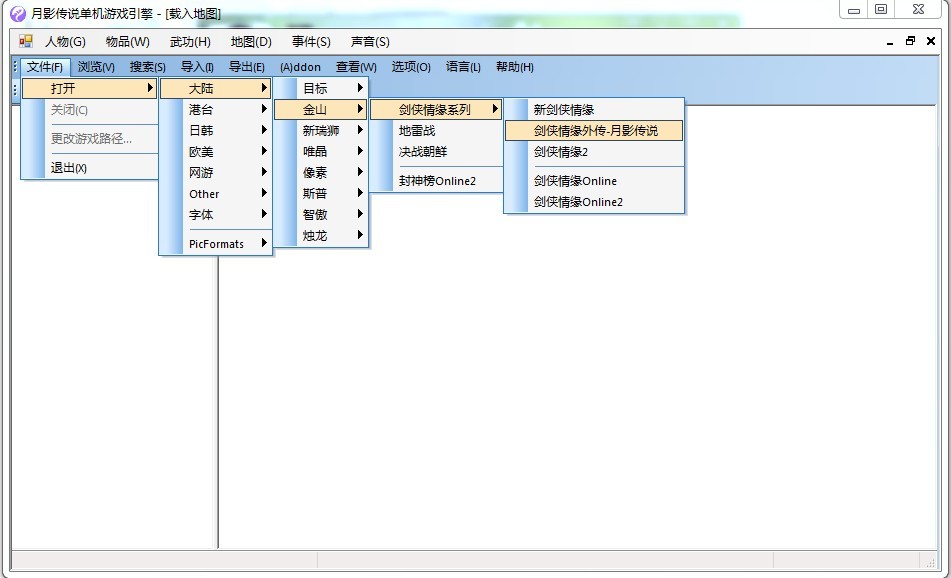Select 新剑侠情缘 menu entry

click(x=594, y=110)
